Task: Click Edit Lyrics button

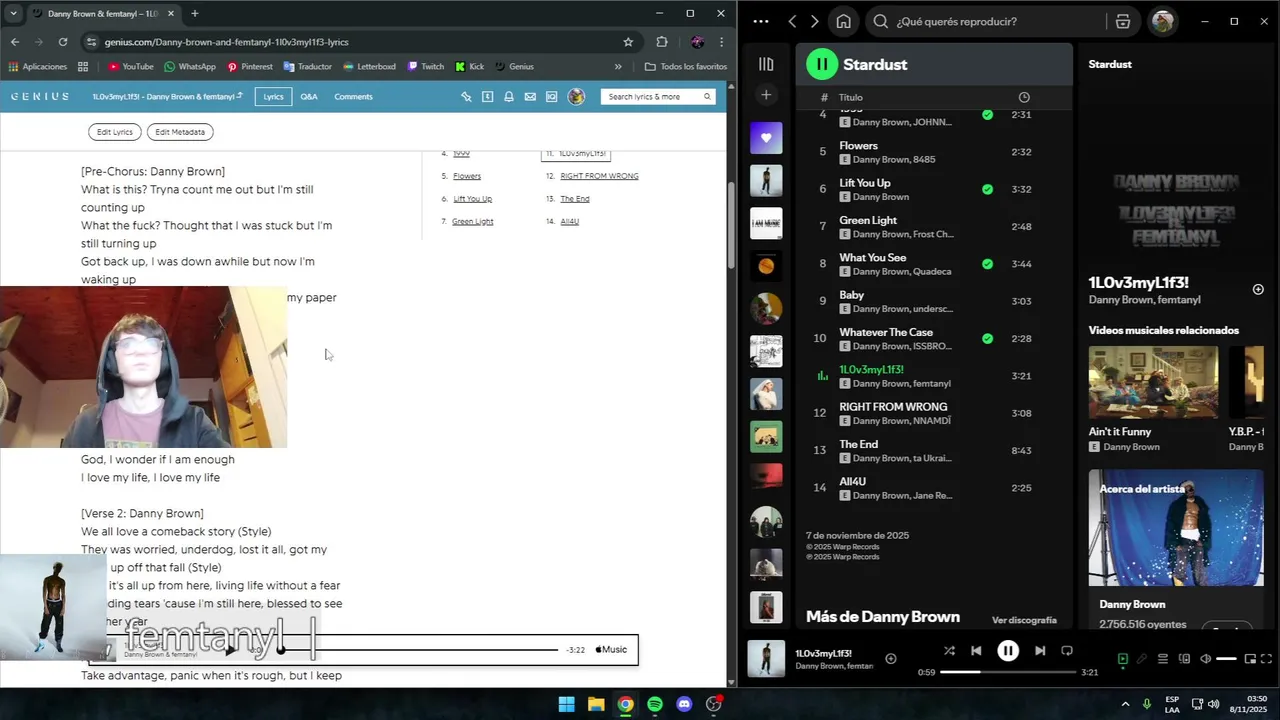Action: [x=115, y=132]
